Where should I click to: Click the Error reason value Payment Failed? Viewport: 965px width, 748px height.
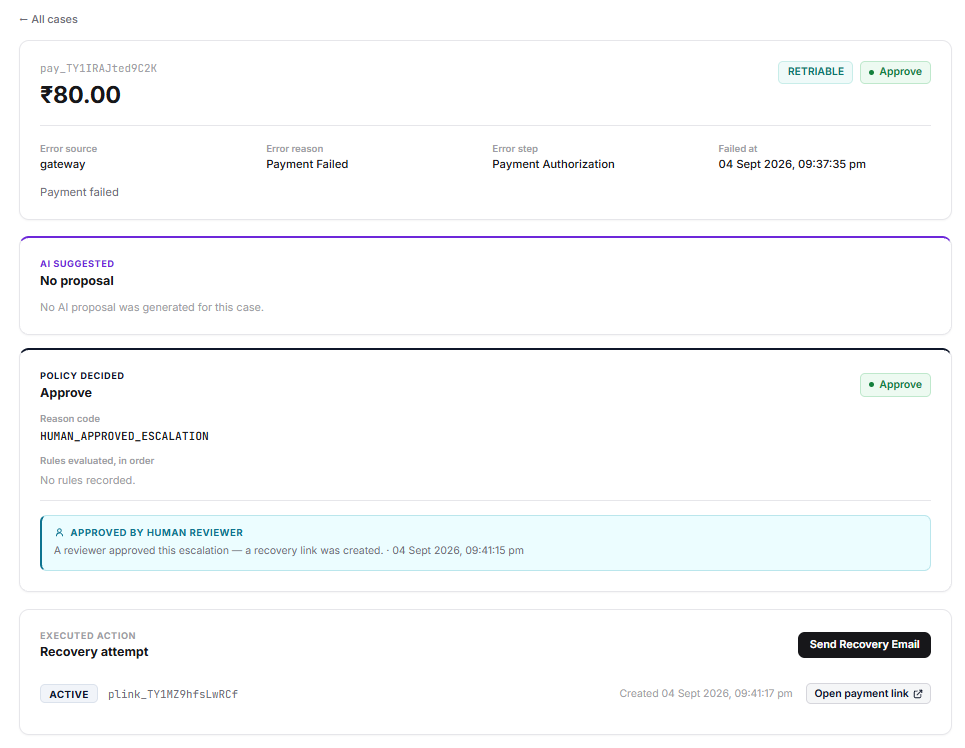point(307,164)
